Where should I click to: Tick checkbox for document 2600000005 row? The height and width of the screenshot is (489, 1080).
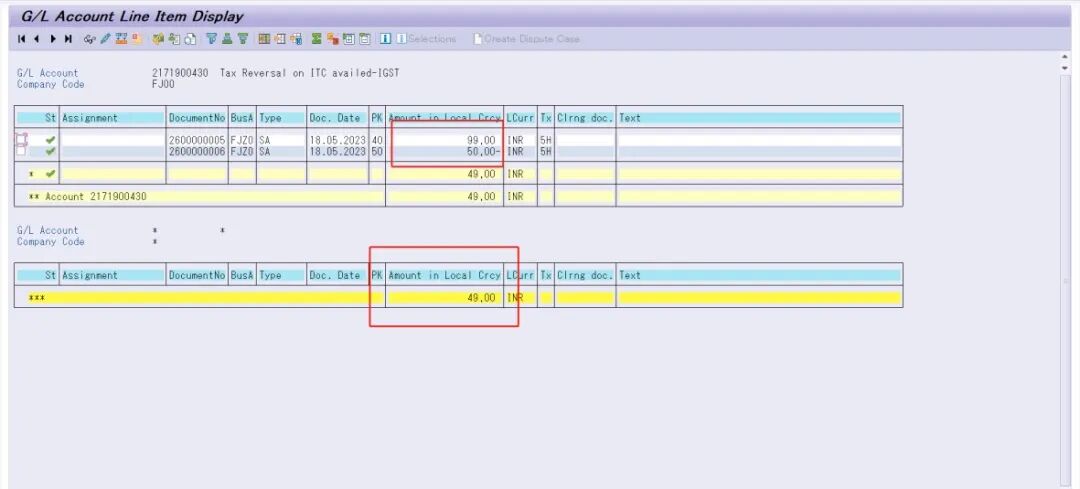pyautogui.click(x=21, y=140)
